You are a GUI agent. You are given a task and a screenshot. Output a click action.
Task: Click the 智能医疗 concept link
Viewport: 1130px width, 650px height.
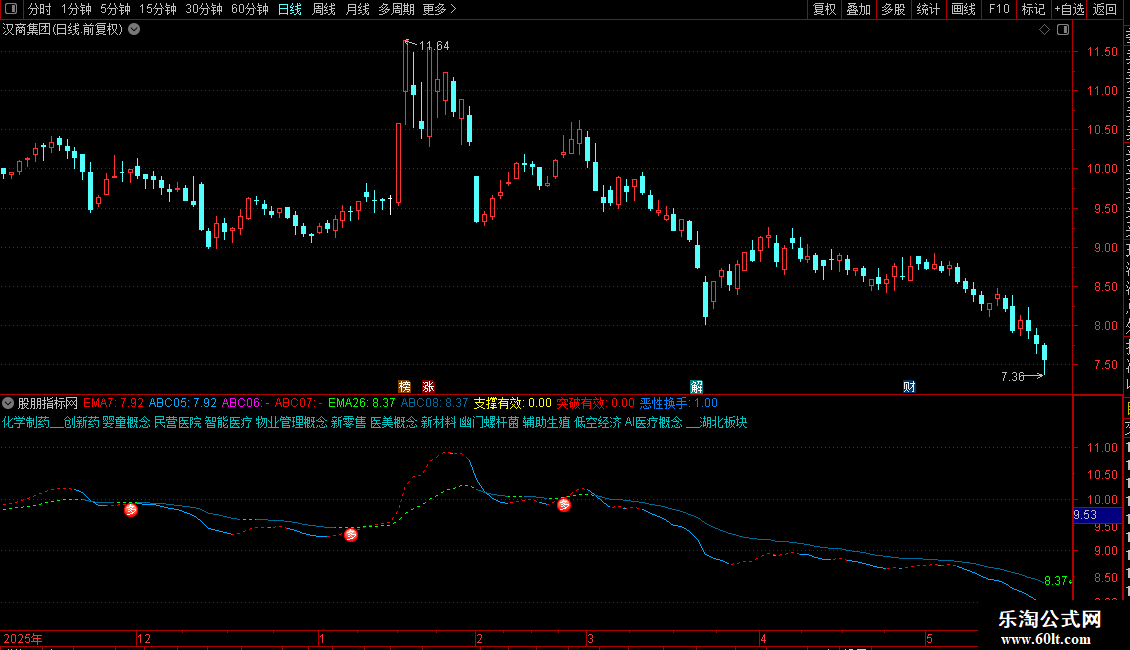228,422
